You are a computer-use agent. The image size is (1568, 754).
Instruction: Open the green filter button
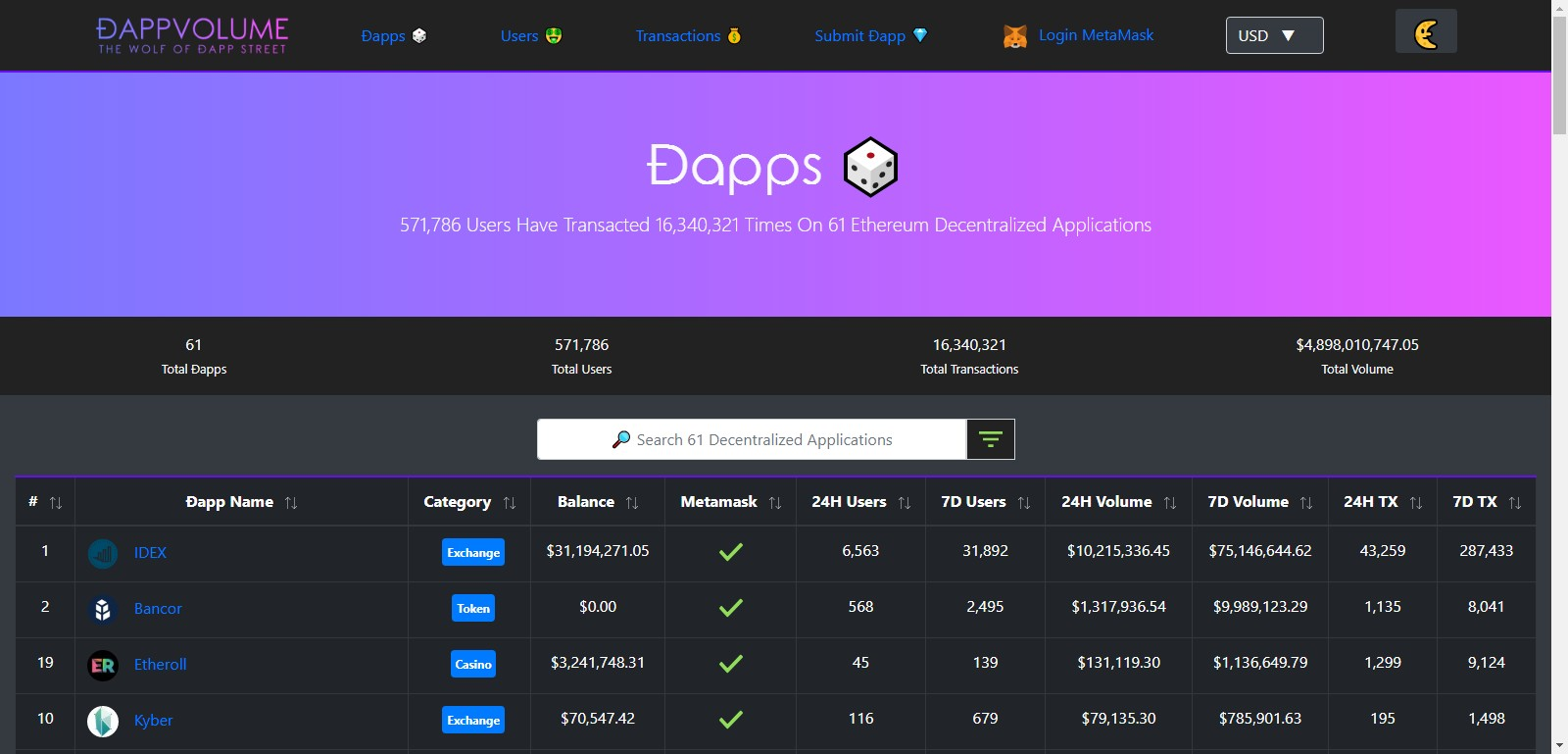click(x=991, y=439)
